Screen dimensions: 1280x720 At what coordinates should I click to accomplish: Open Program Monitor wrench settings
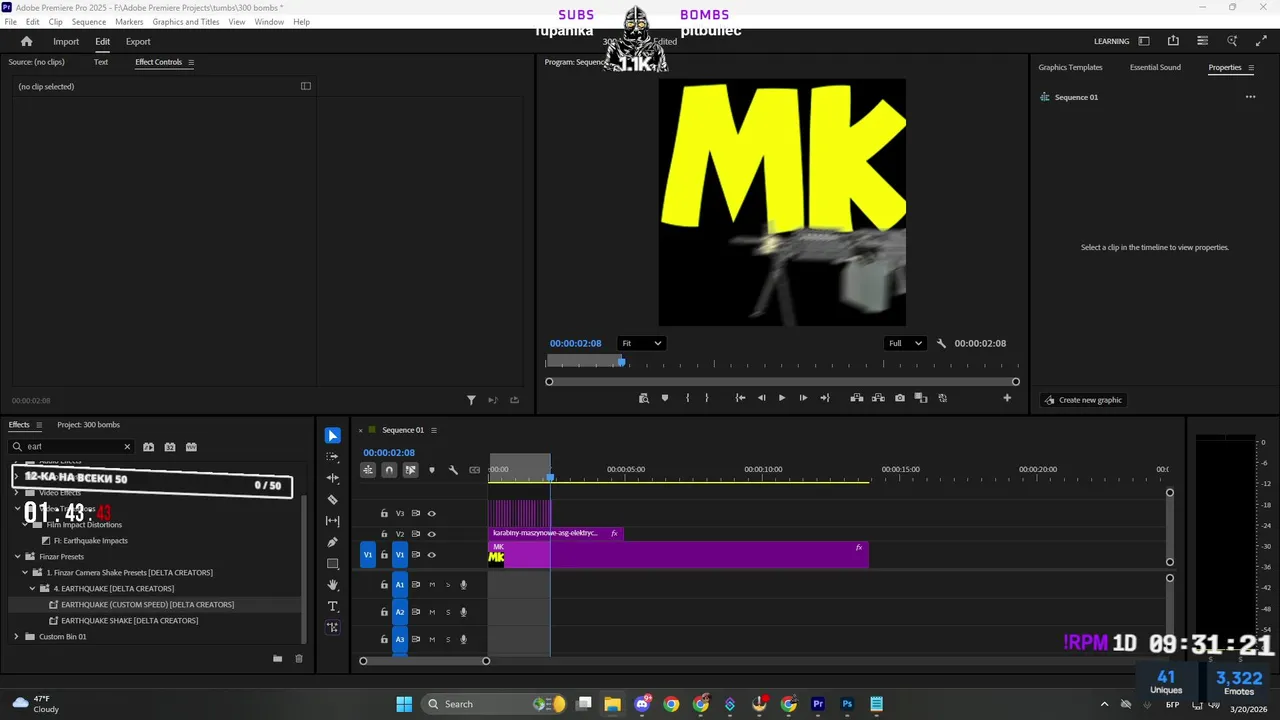[941, 343]
